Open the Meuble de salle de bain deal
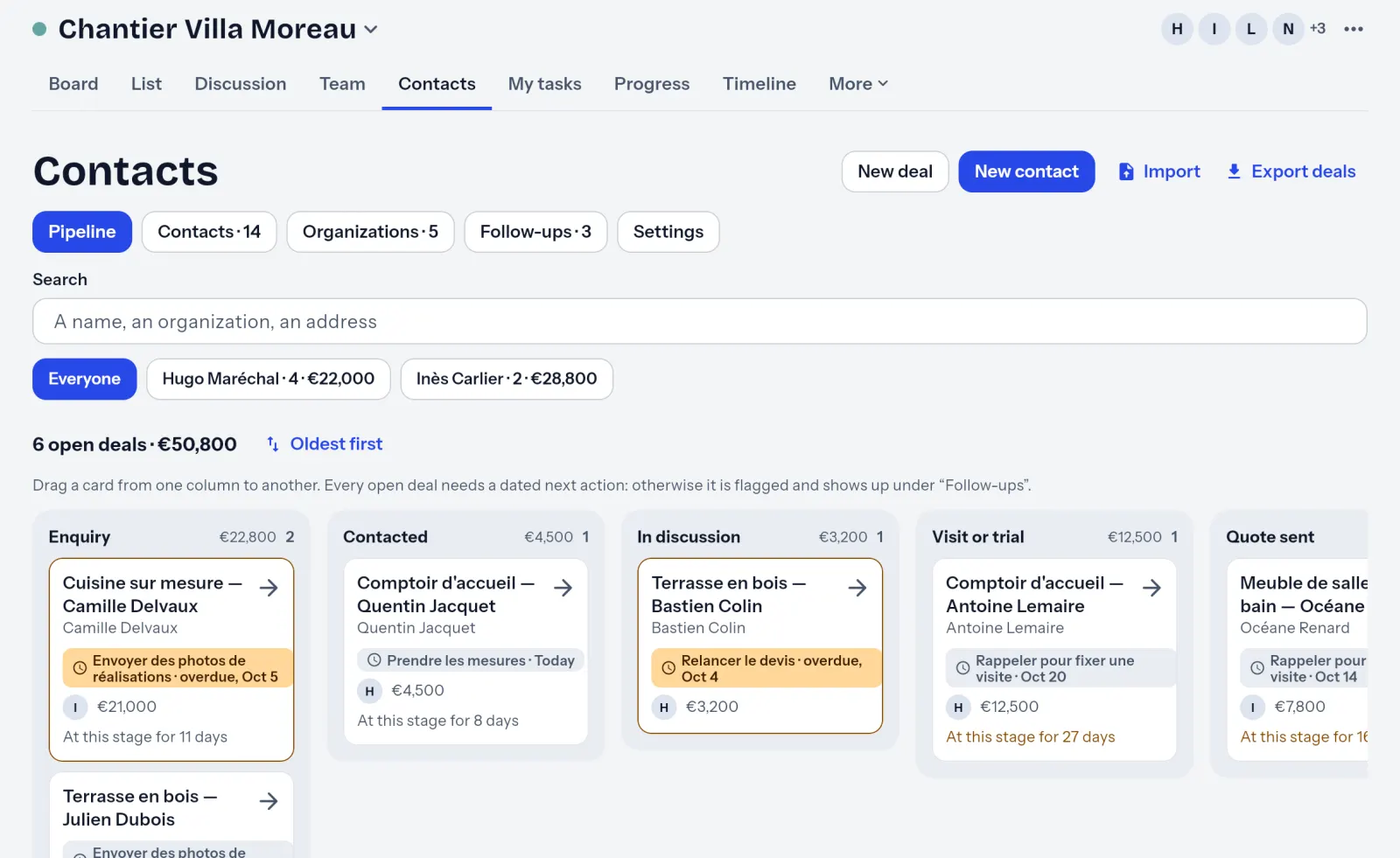The height and width of the screenshot is (858, 1400). [x=1303, y=594]
